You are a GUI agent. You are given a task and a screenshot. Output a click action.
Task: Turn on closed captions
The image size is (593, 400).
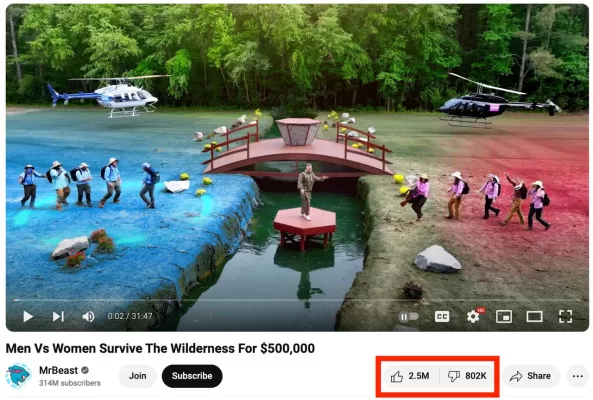point(442,316)
